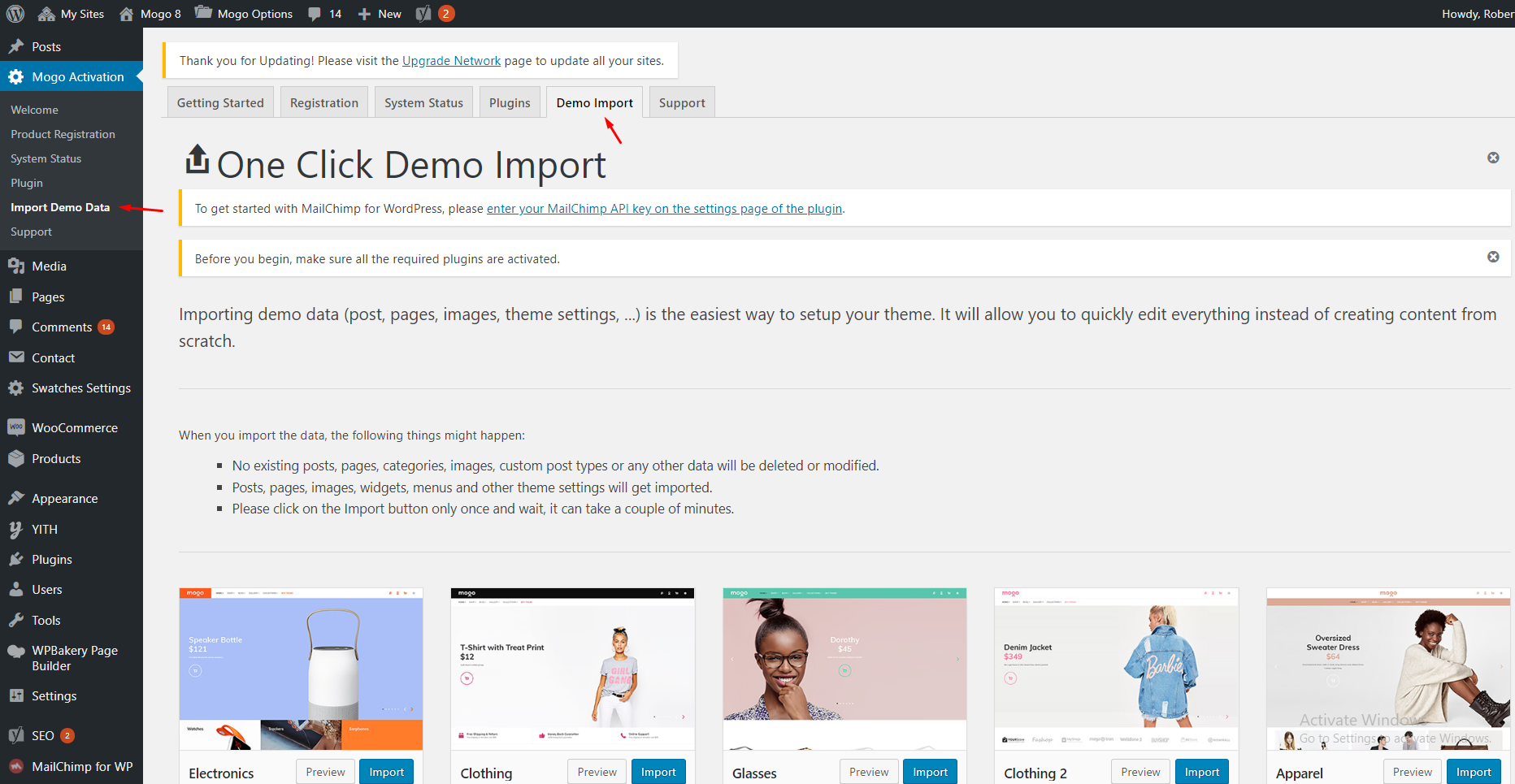Preview the Clothing 2 demo
This screenshot has height=784, width=1515.
(1140, 772)
